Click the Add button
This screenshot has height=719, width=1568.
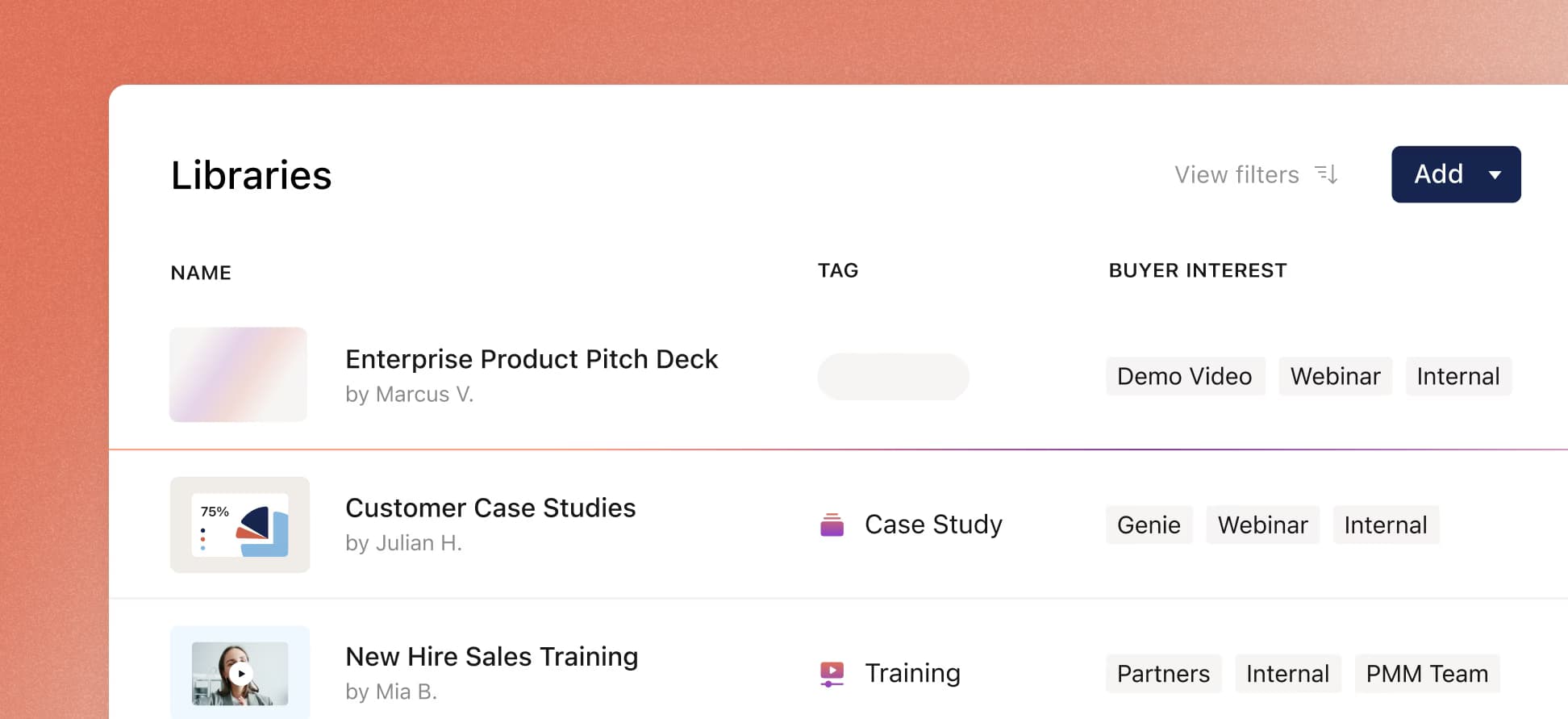[x=1438, y=174]
